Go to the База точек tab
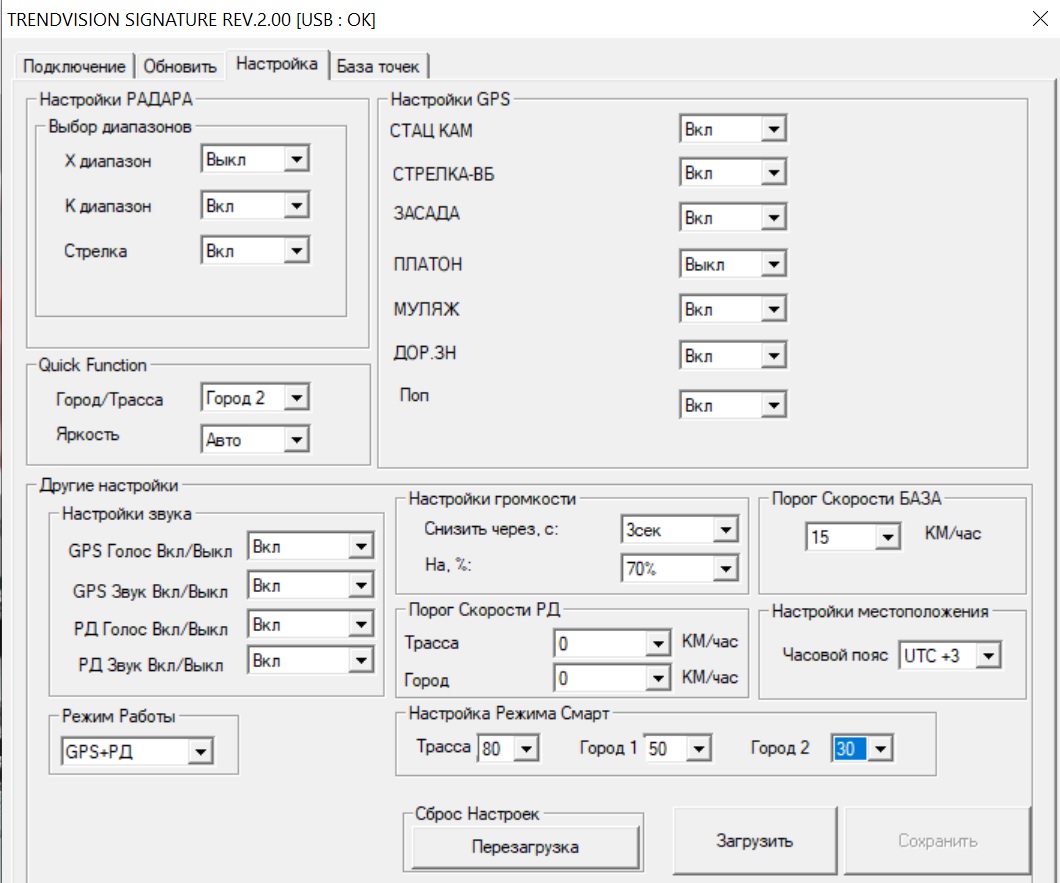This screenshot has height=883, width=1060. (x=378, y=67)
